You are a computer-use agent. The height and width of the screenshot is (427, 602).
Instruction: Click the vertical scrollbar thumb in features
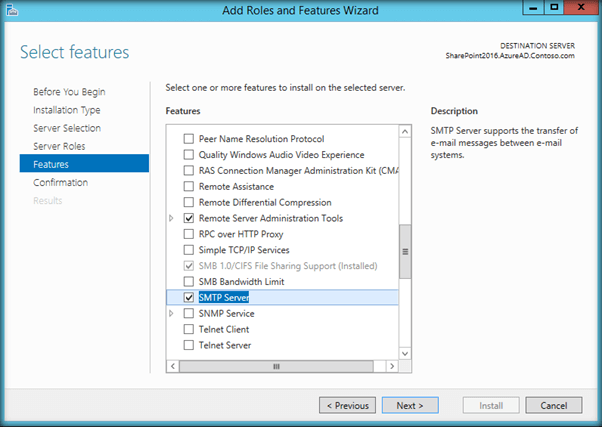pos(405,250)
